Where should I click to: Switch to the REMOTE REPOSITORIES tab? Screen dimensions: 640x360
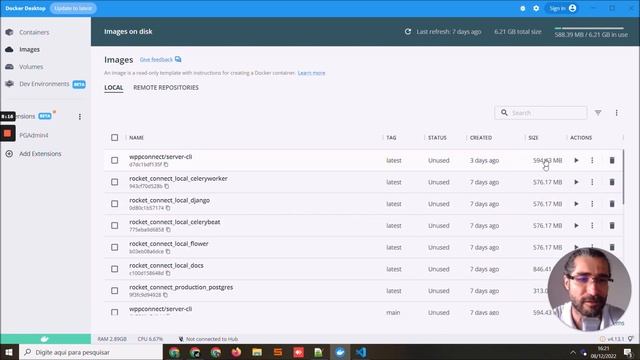(x=166, y=88)
